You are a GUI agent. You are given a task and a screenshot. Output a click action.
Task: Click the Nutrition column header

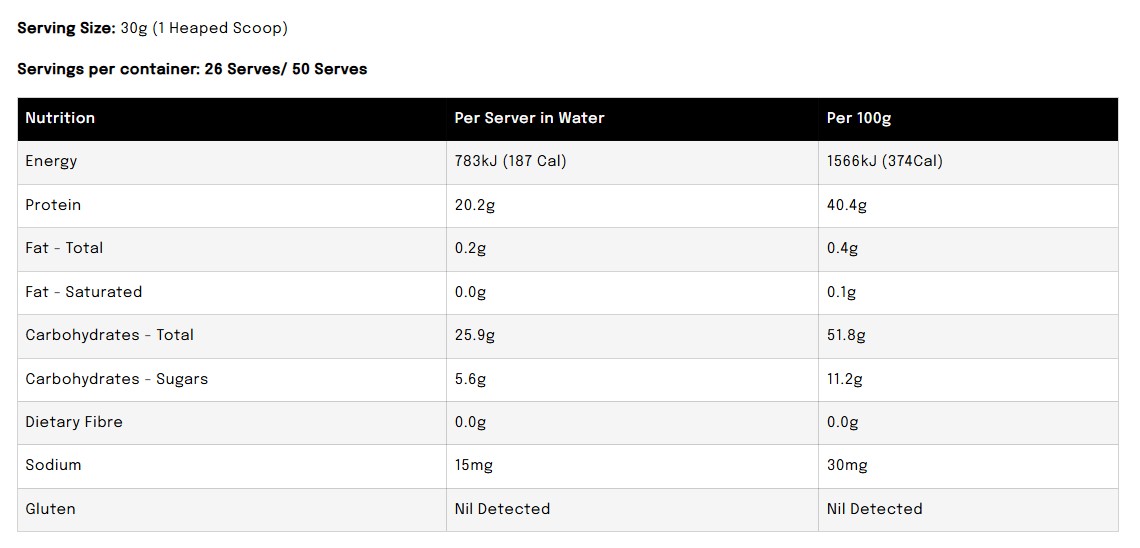(x=60, y=118)
